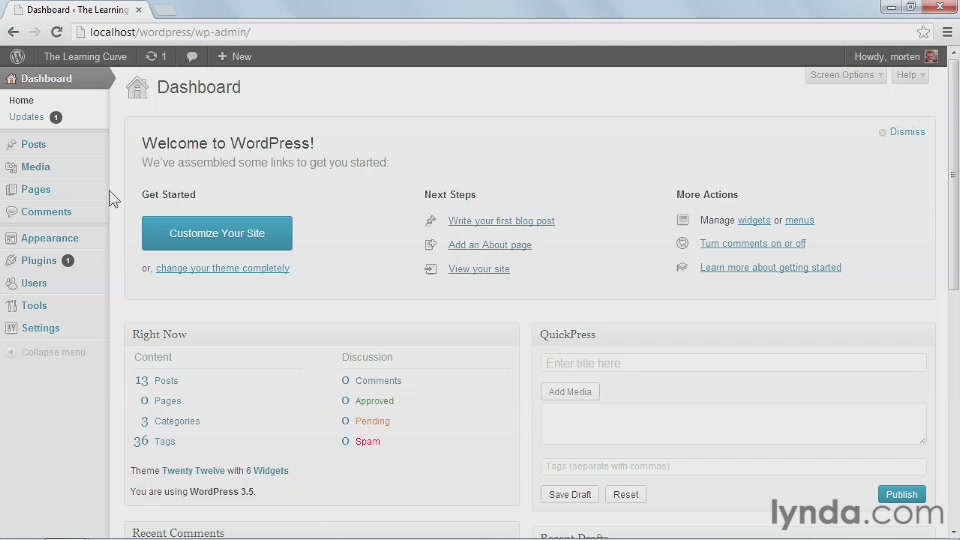The height and width of the screenshot is (540, 960).
Task: Open The Learning Curve site menu
Action: 85,56
